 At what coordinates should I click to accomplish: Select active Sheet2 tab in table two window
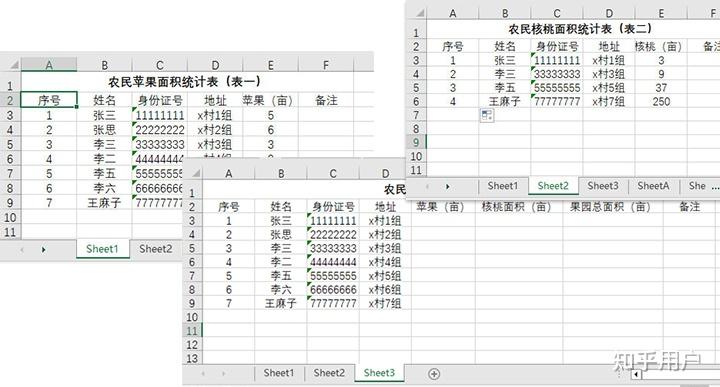[x=553, y=186]
